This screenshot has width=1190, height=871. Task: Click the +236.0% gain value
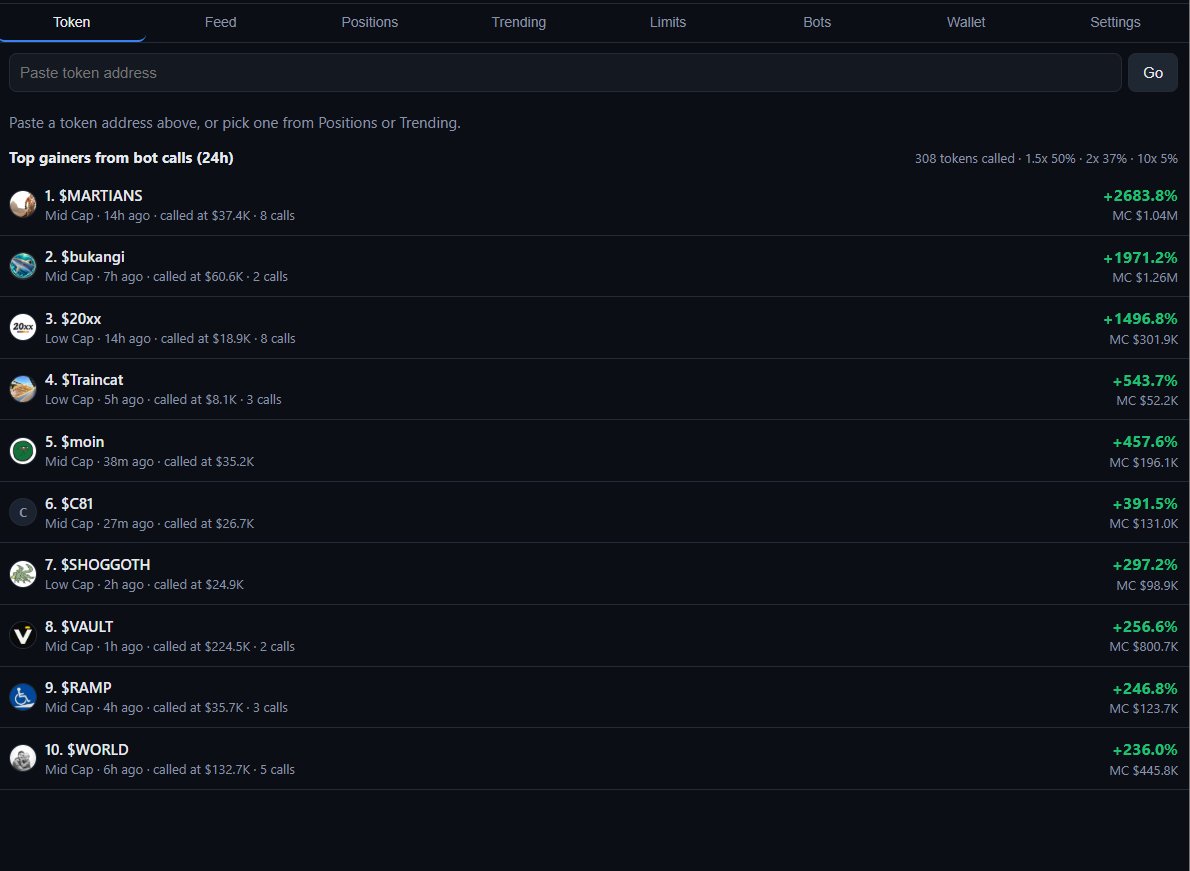[x=1144, y=750]
